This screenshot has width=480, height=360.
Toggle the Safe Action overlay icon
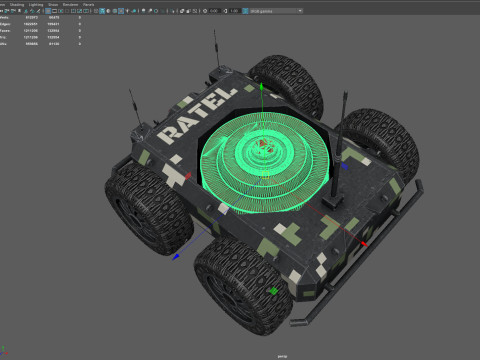tap(80, 11)
